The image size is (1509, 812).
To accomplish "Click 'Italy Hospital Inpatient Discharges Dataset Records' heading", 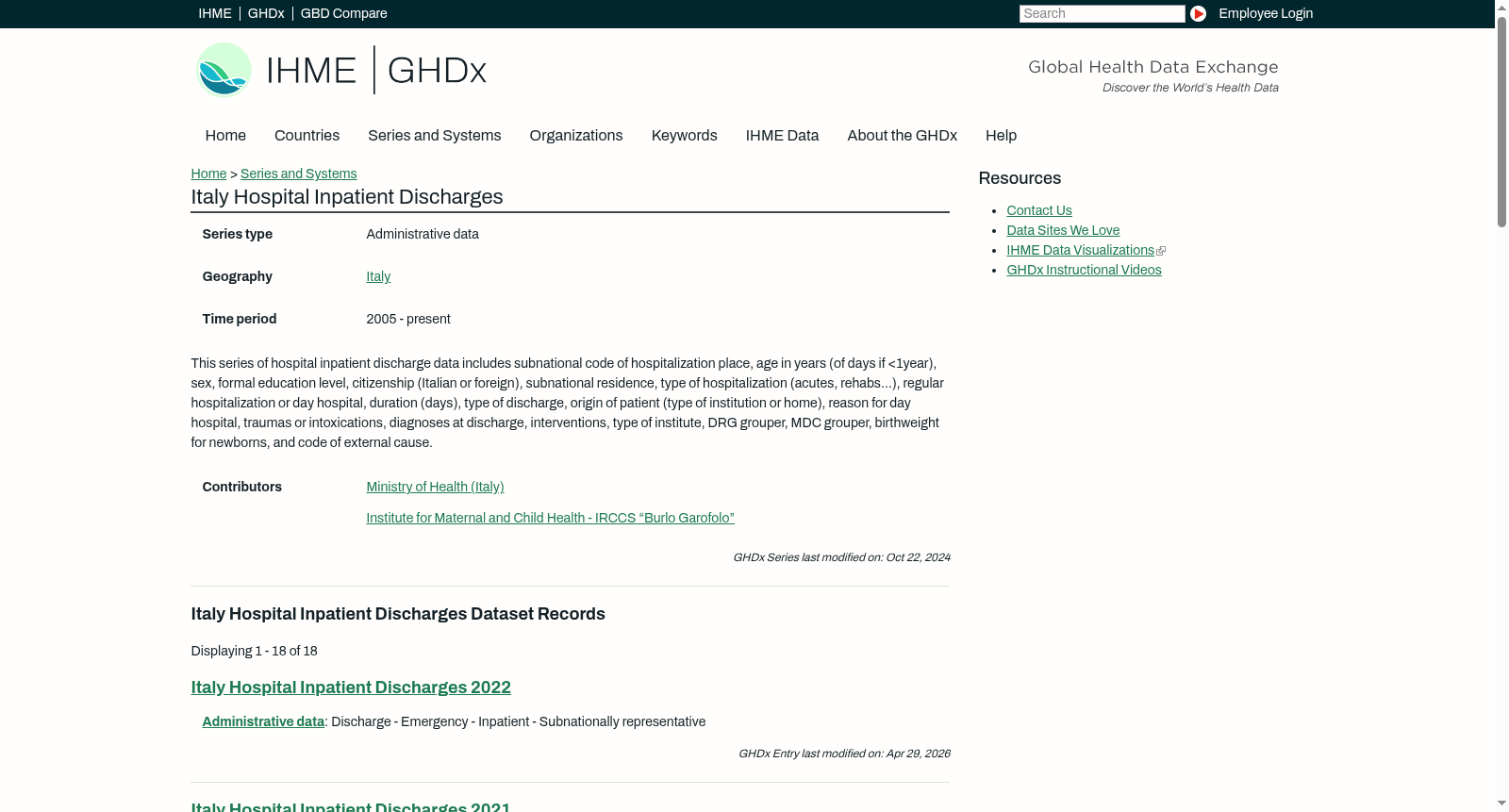I will click(x=398, y=614).
